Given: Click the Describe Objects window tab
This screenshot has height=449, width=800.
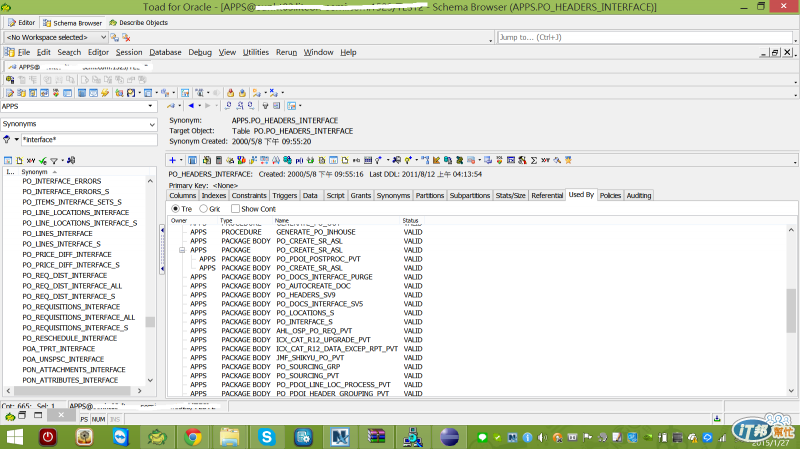Looking at the screenshot, I should coord(138,22).
